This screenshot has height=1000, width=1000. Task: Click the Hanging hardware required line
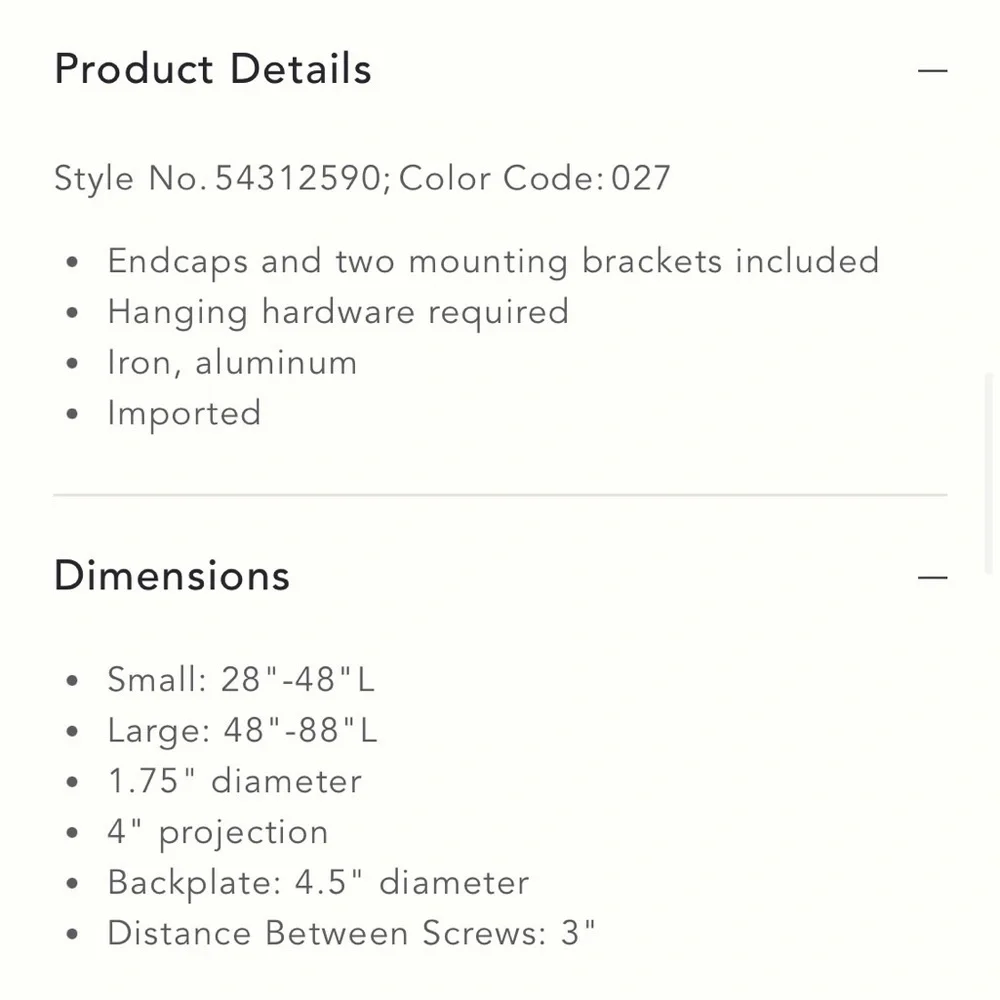pyautogui.click(x=338, y=312)
